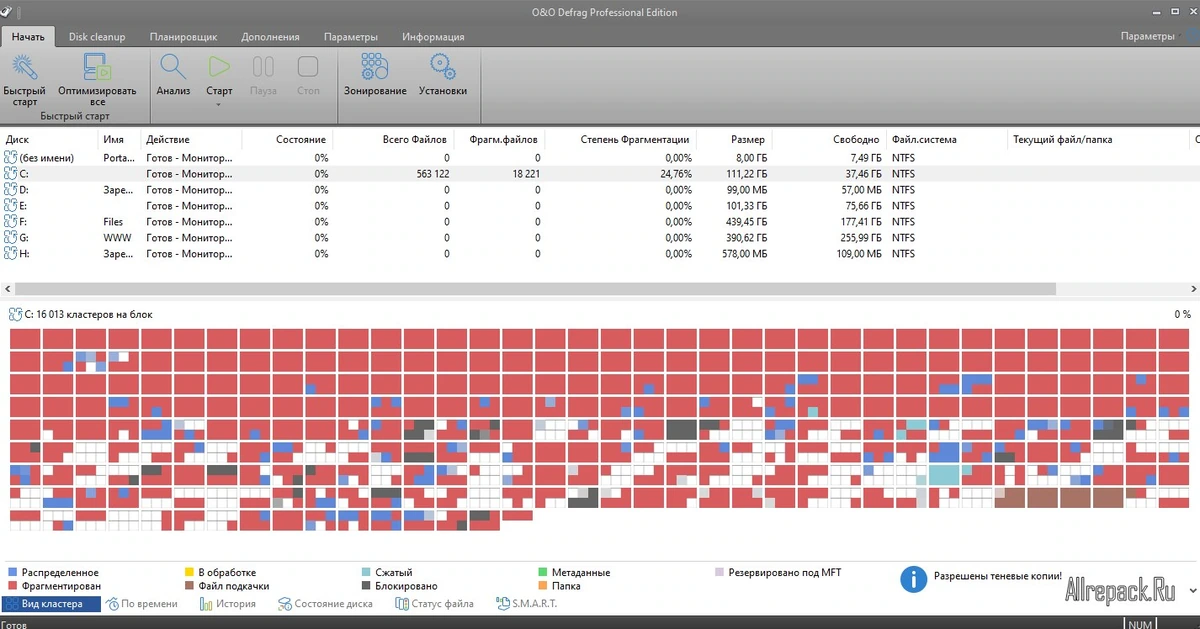Image resolution: width=1200 pixels, height=629 pixels.
Task: Sort by Текущий файл/папка column header
Action: tap(1099, 140)
